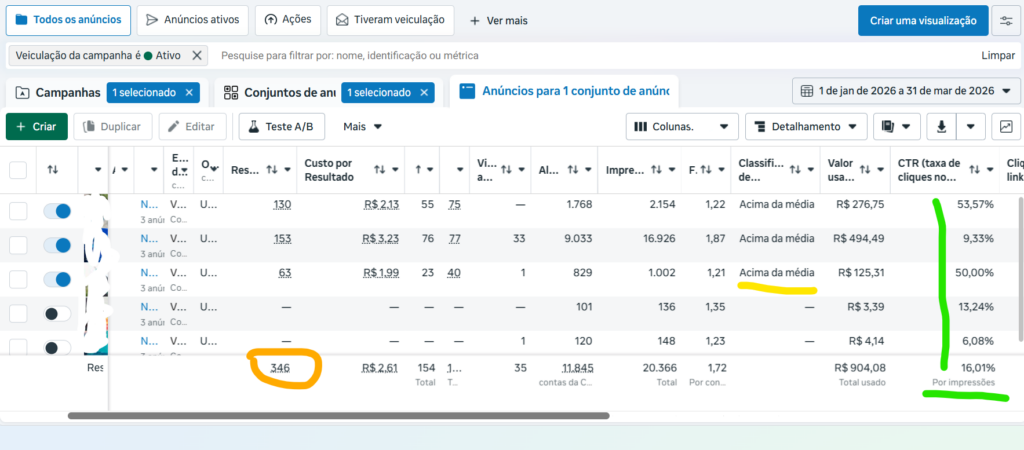Open the view customization sliders icon
Viewport: 1024px width, 450px height.
coord(1006,20)
